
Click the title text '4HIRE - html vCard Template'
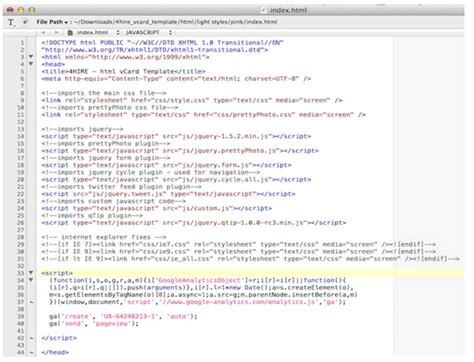(121, 71)
